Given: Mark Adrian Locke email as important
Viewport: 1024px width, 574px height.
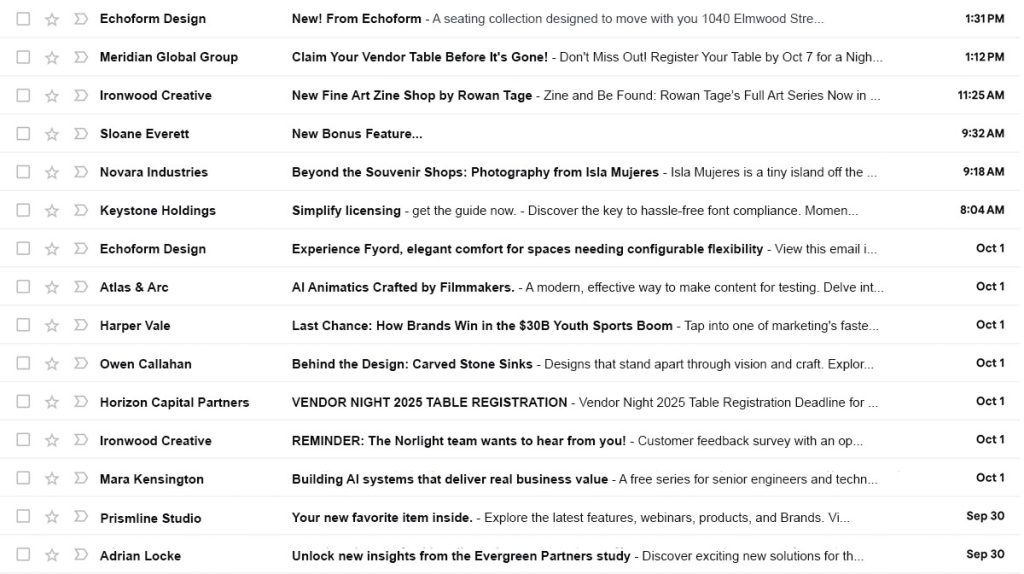Looking at the screenshot, I should (81, 556).
